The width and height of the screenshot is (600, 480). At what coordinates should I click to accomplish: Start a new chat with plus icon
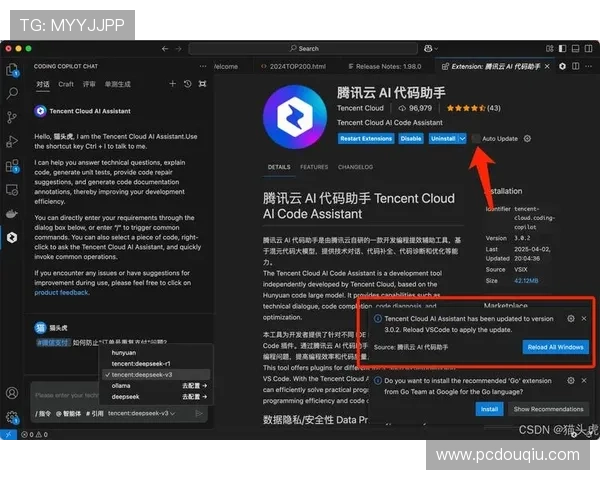click(173, 84)
